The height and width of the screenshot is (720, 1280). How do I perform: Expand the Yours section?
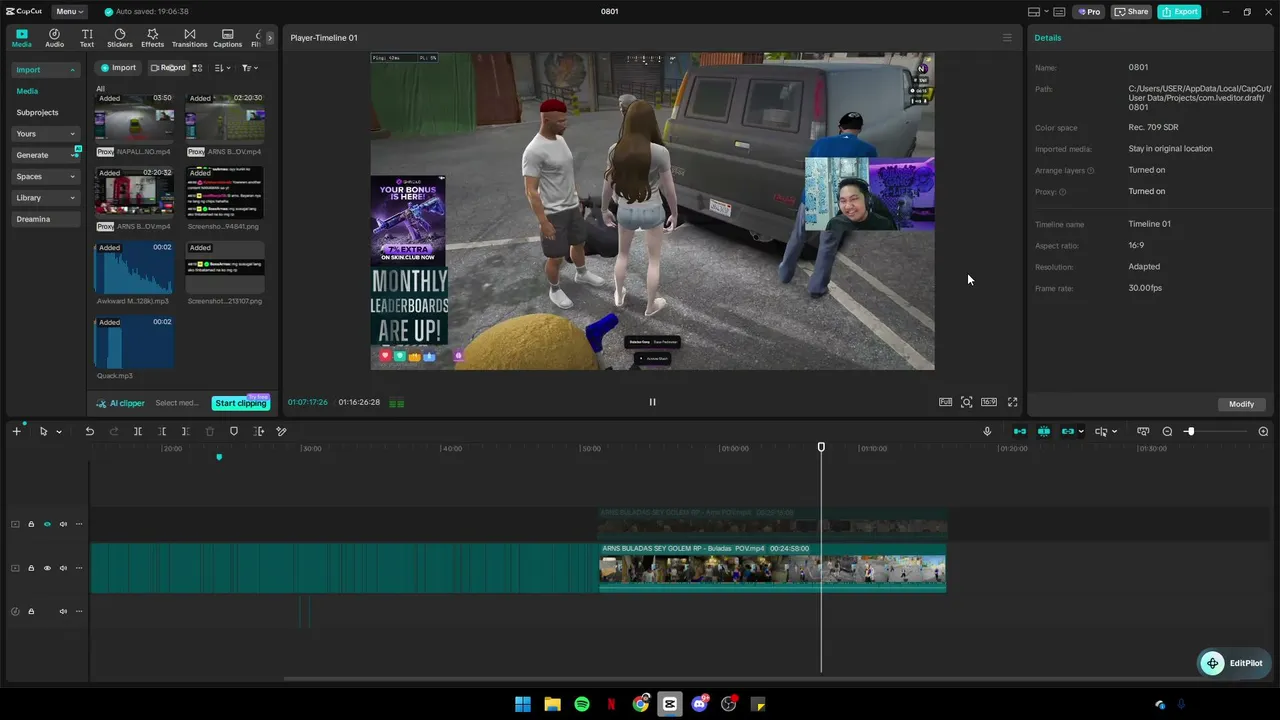point(45,134)
